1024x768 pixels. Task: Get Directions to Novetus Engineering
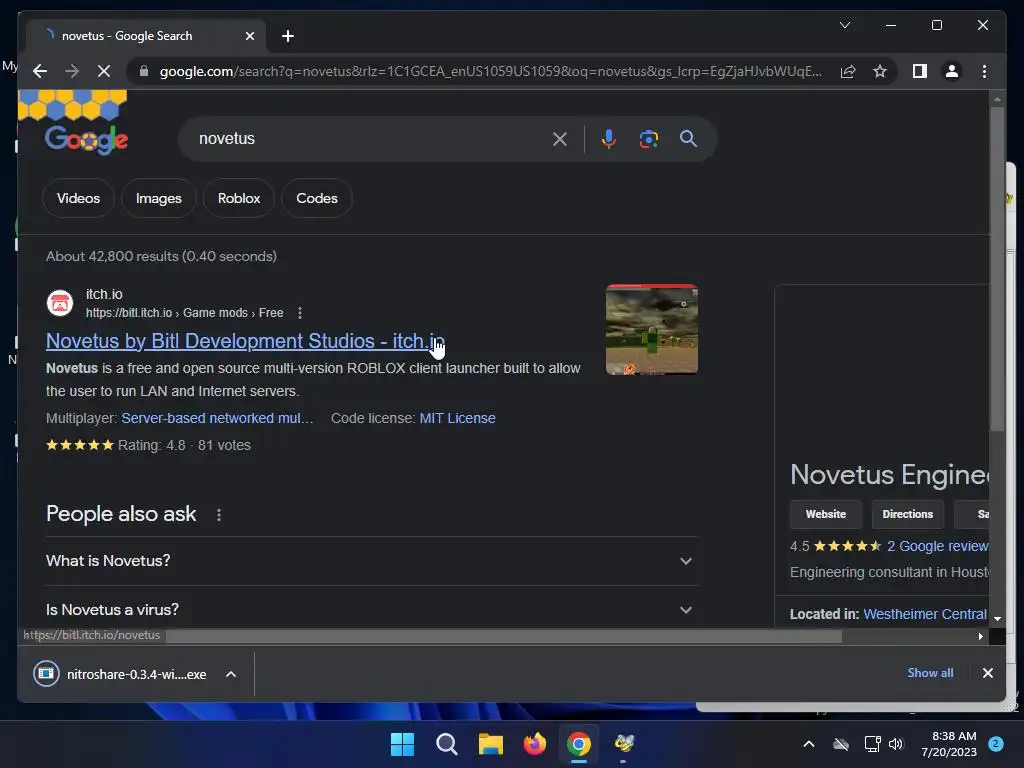[x=907, y=514]
